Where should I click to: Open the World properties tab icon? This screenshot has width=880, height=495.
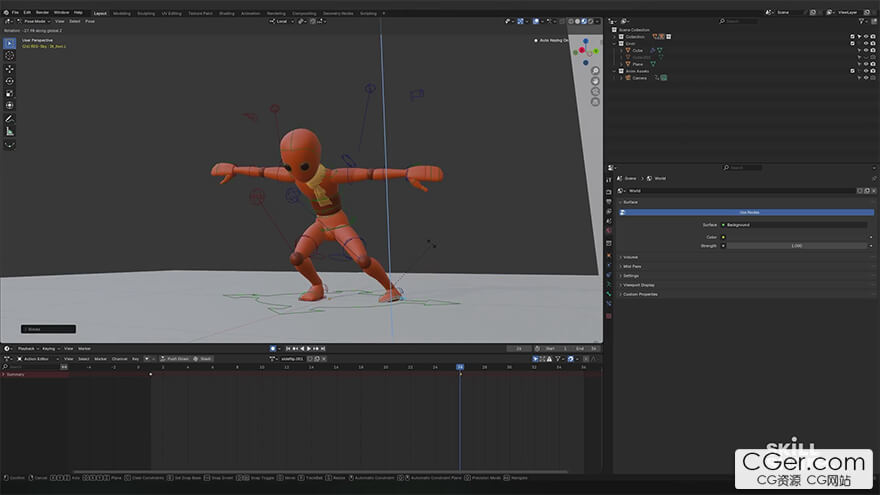[609, 231]
